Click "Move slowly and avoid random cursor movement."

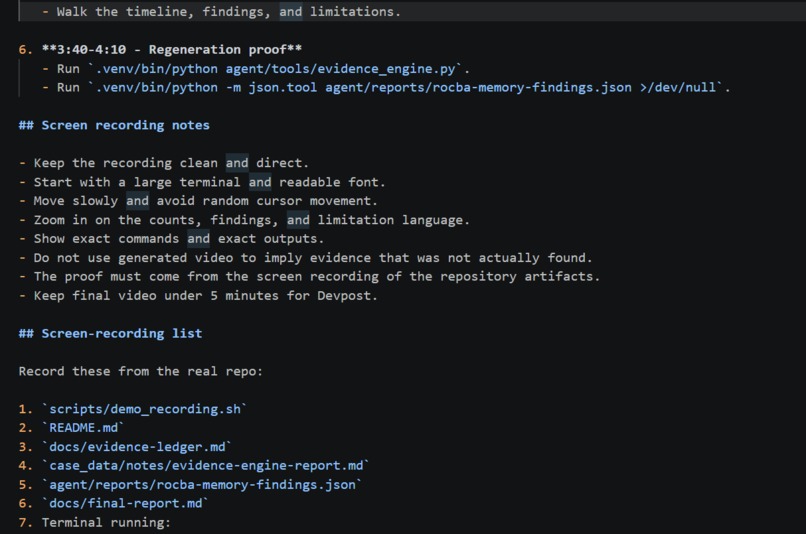(x=198, y=201)
